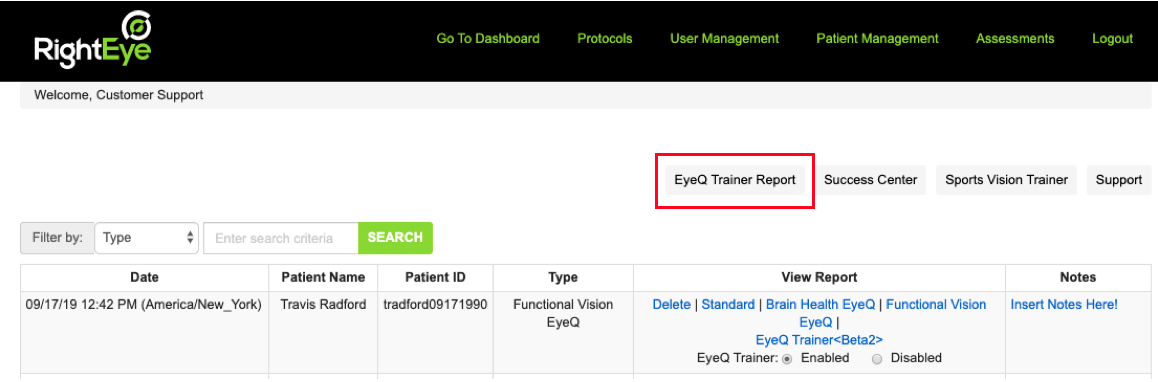Select the EyeQ Trainer Disabled radio button
The width and height of the screenshot is (1158, 382).
pos(877,358)
